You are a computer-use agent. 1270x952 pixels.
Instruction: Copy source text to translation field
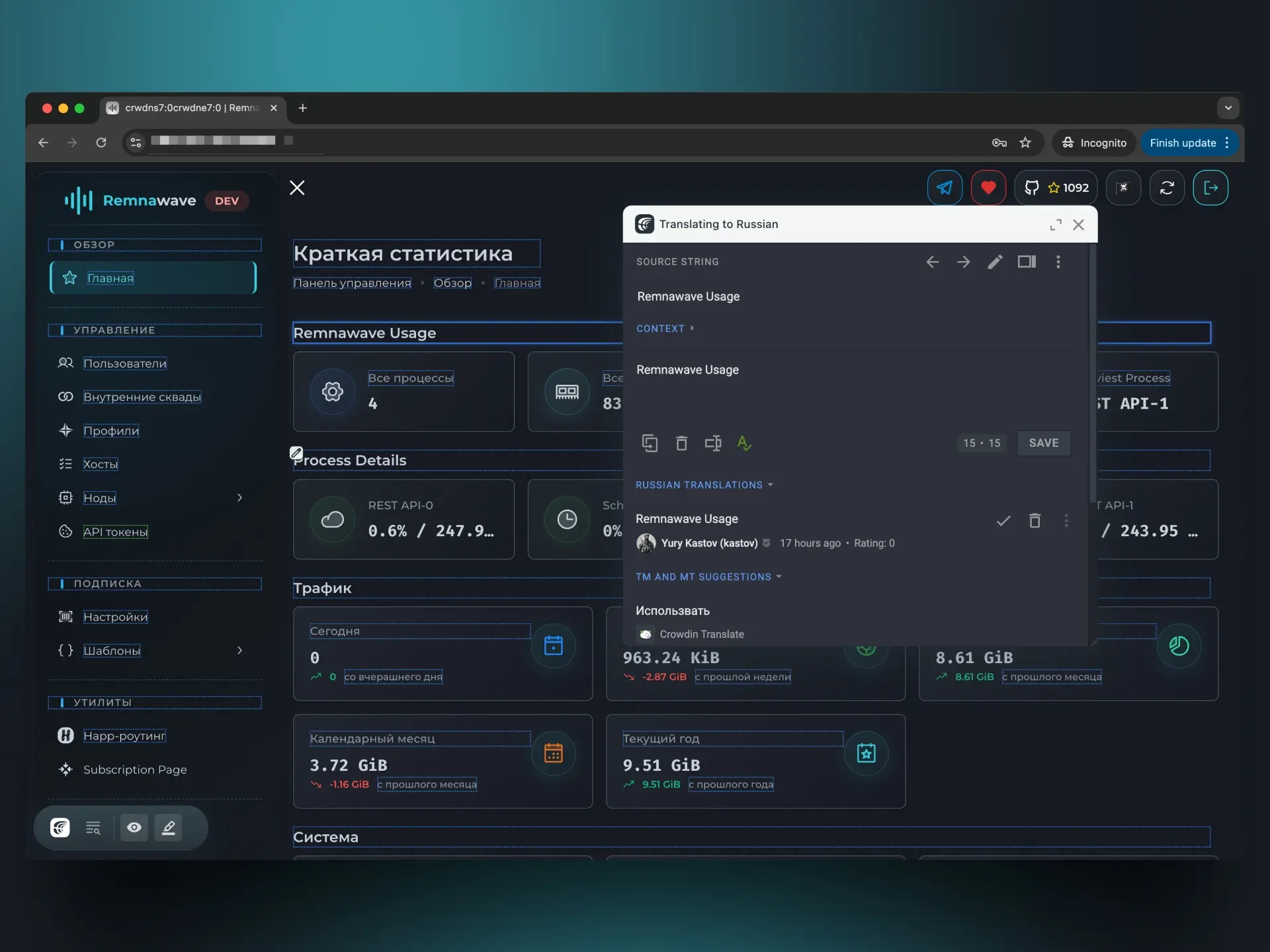tap(650, 443)
